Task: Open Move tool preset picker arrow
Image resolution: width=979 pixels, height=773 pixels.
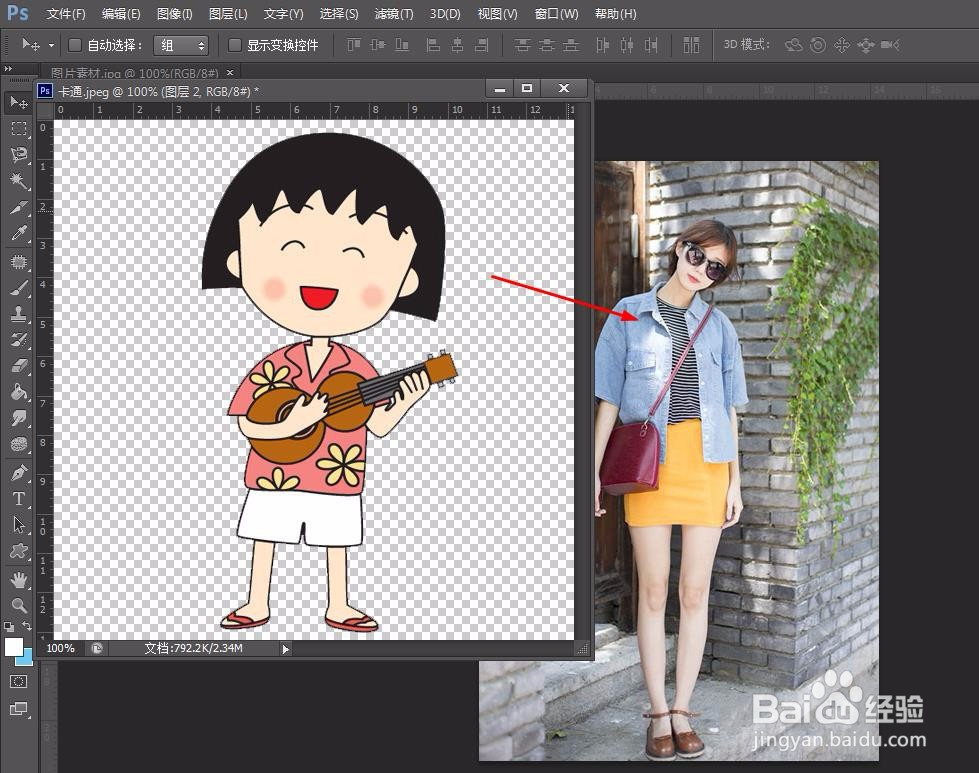Action: pyautogui.click(x=51, y=45)
